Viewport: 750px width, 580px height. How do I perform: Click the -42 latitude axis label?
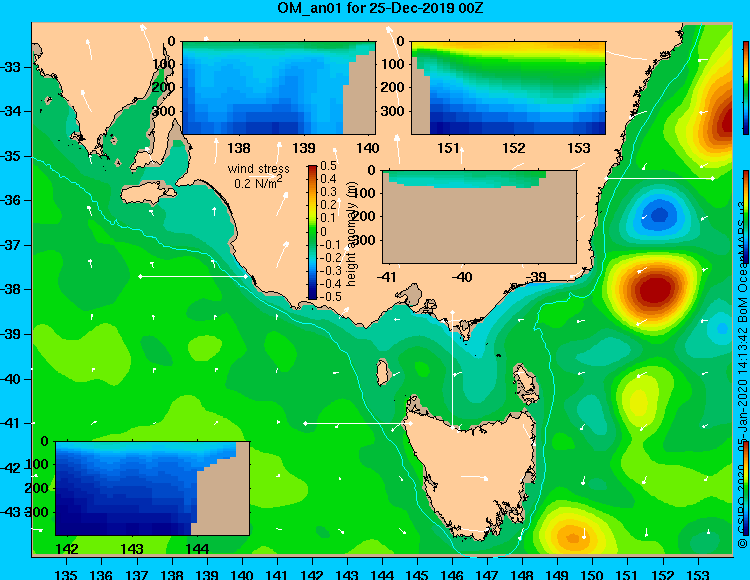[12, 467]
